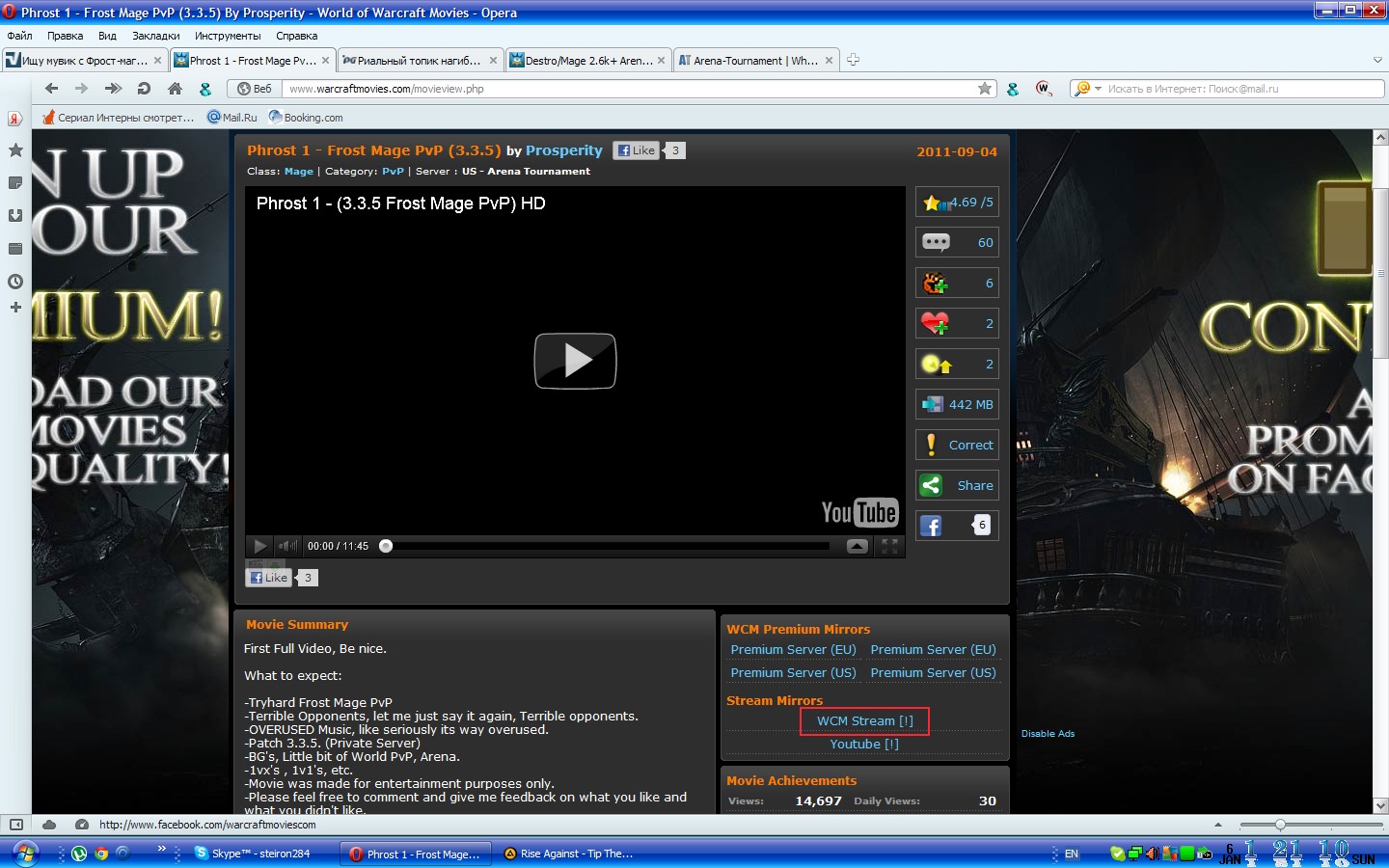Open the Bookmarks star panel in the sidebar

click(15, 150)
